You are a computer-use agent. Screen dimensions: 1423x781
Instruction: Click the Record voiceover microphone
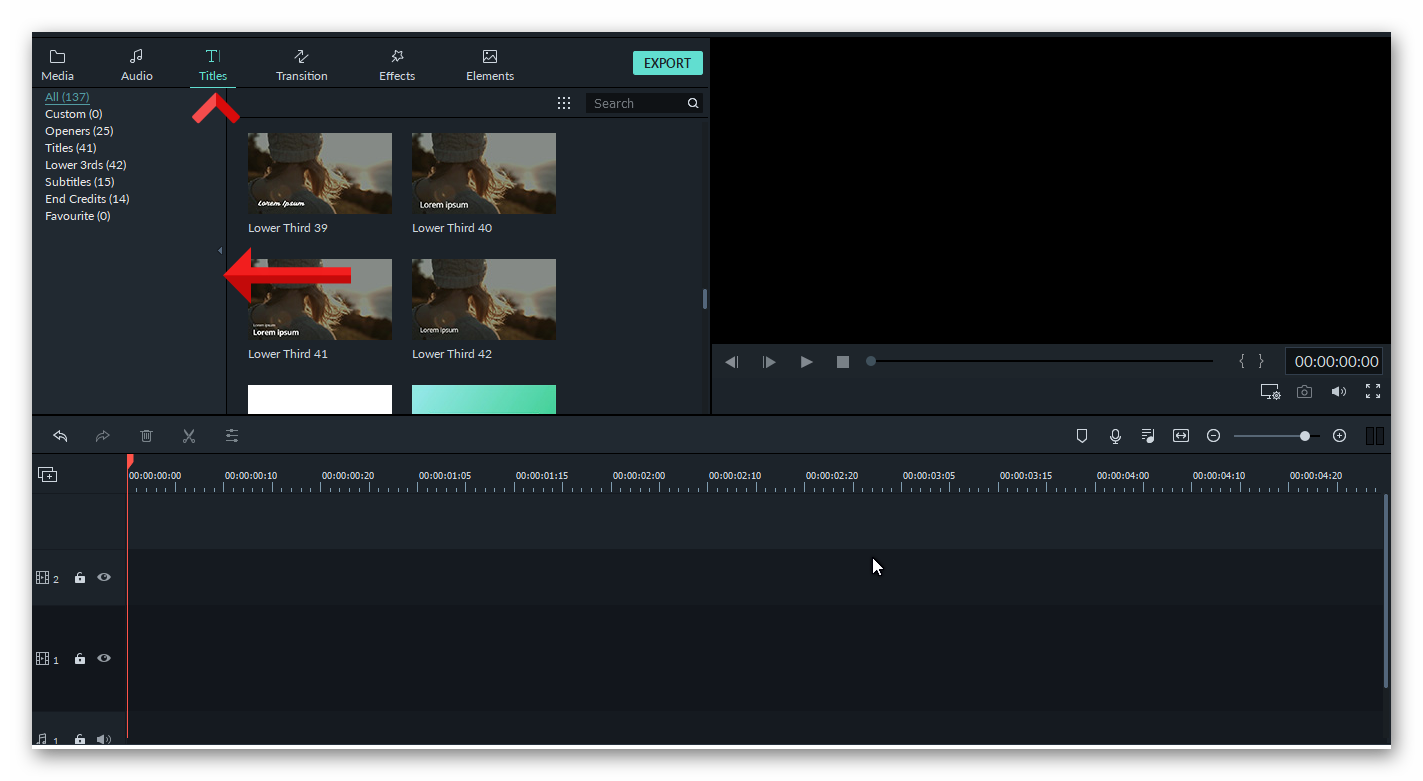pos(1115,436)
